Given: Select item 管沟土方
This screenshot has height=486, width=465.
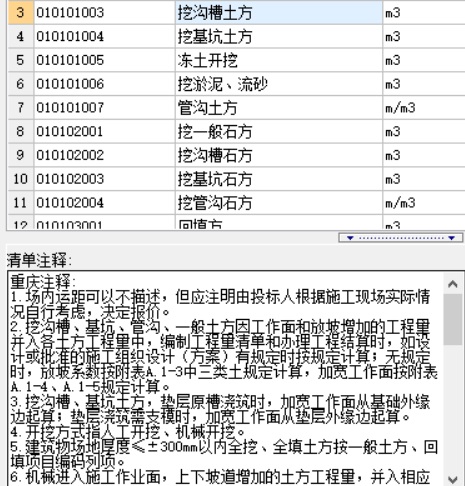Looking at the screenshot, I should pyautogui.click(x=279, y=108).
